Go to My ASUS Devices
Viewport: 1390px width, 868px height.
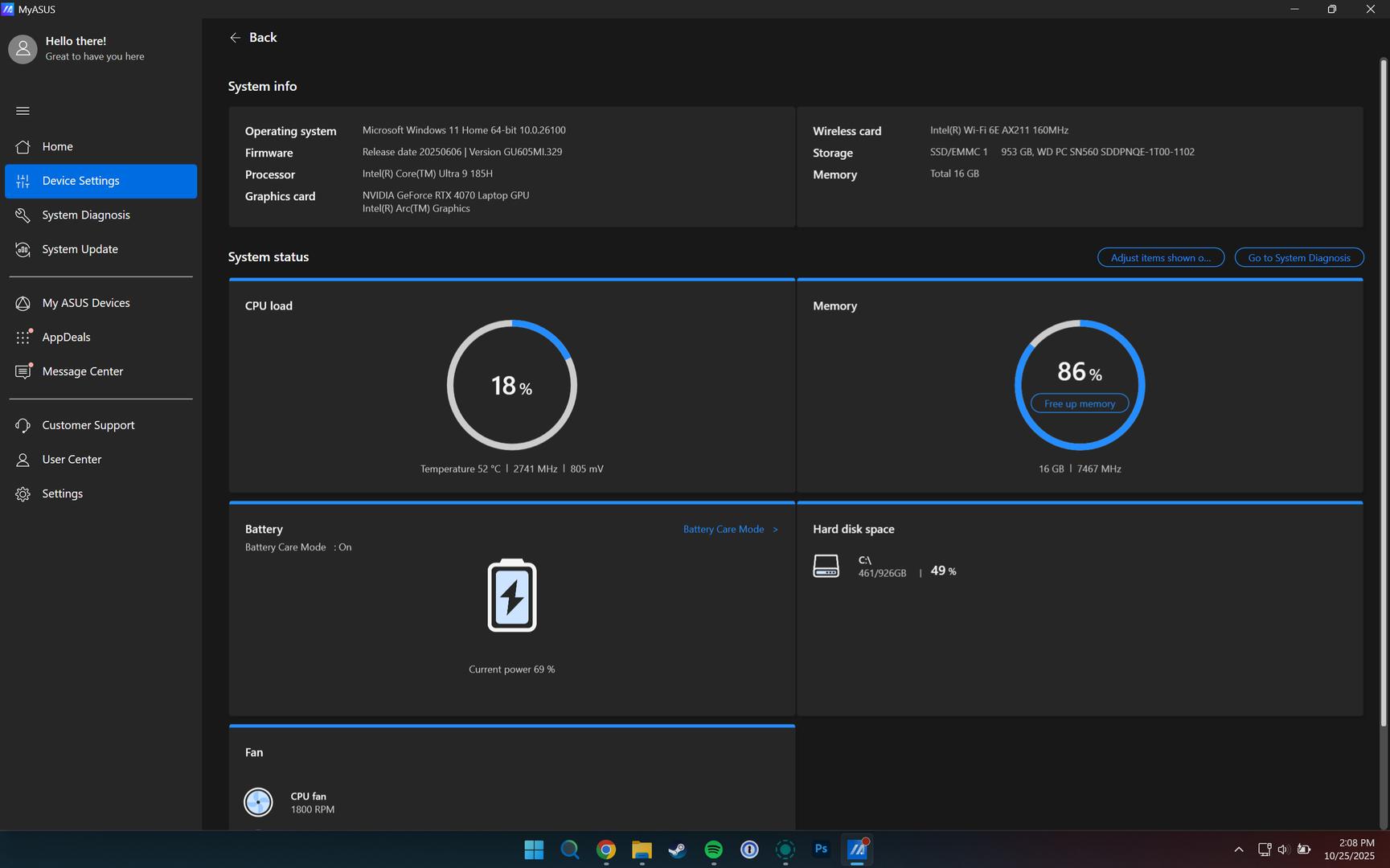click(86, 303)
